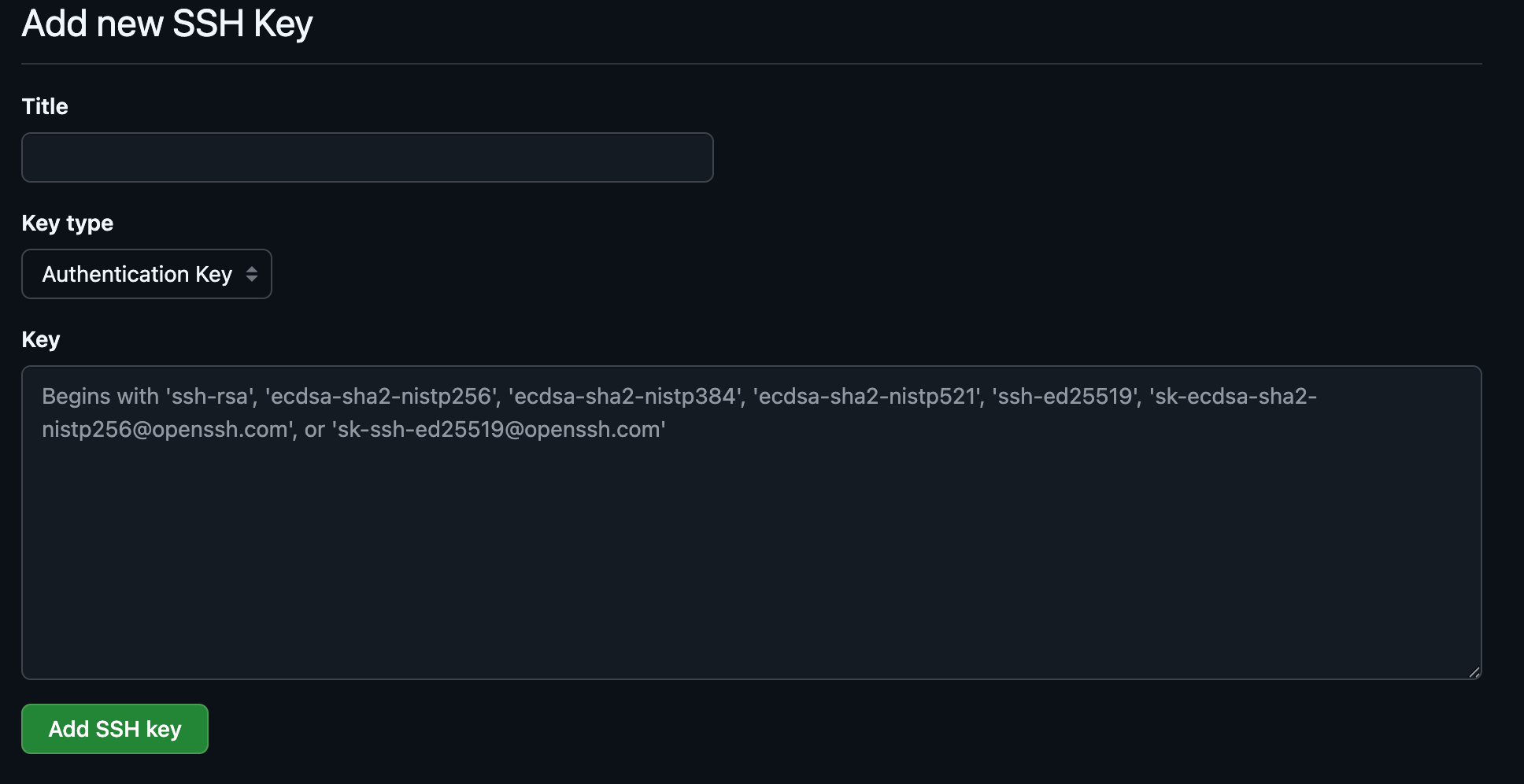The width and height of the screenshot is (1524, 784).
Task: Click the 'sk-ssh-ed25519@openssh.com' placeholder text
Action: (499, 430)
